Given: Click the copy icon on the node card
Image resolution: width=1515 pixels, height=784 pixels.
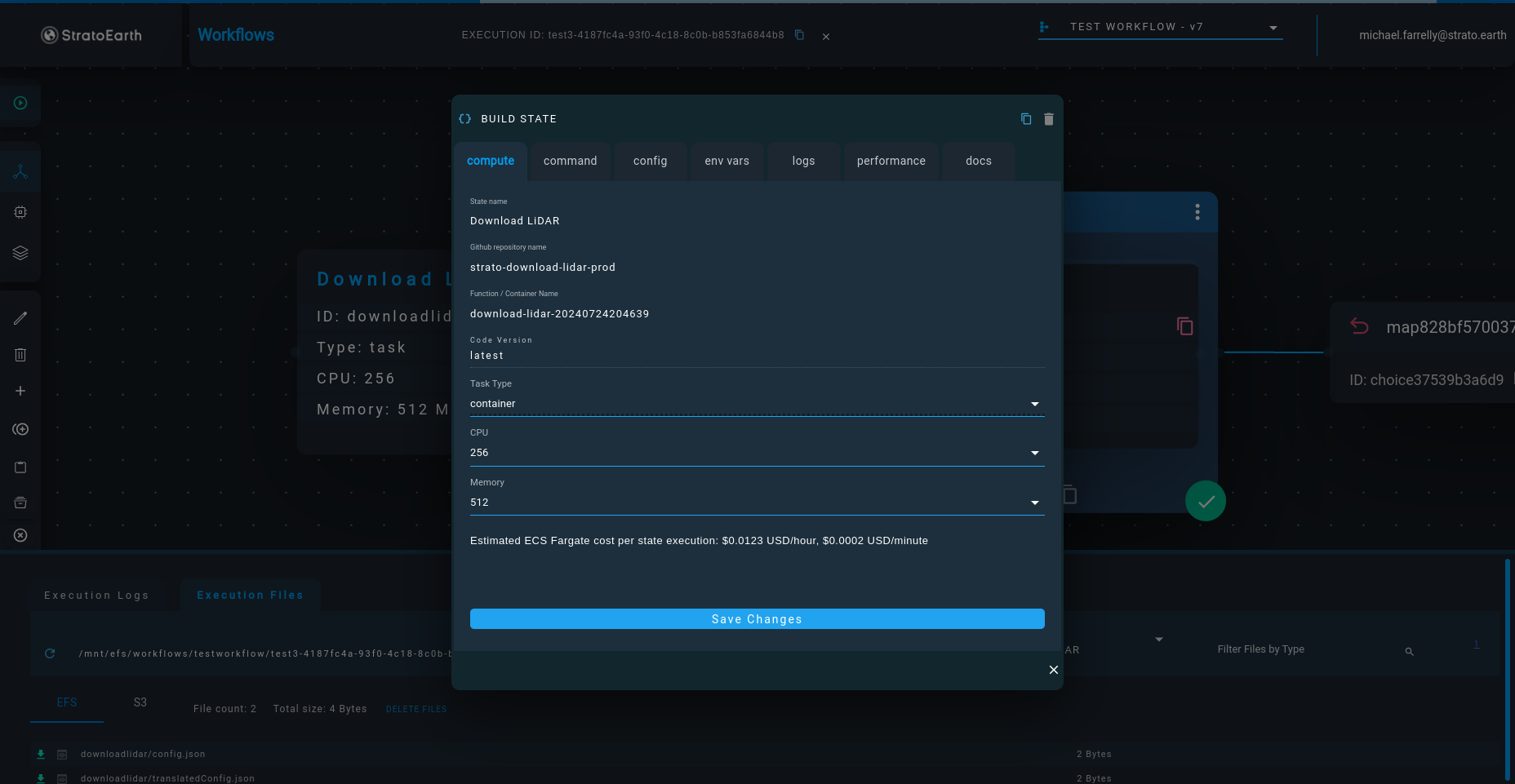Looking at the screenshot, I should click(x=1185, y=326).
